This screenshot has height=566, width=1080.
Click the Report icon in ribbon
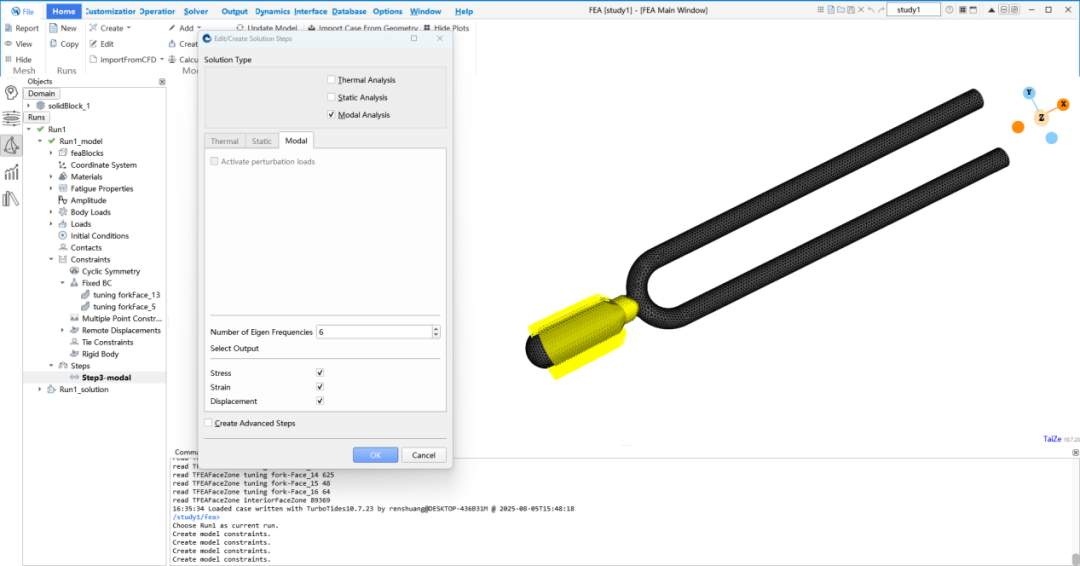8,28
